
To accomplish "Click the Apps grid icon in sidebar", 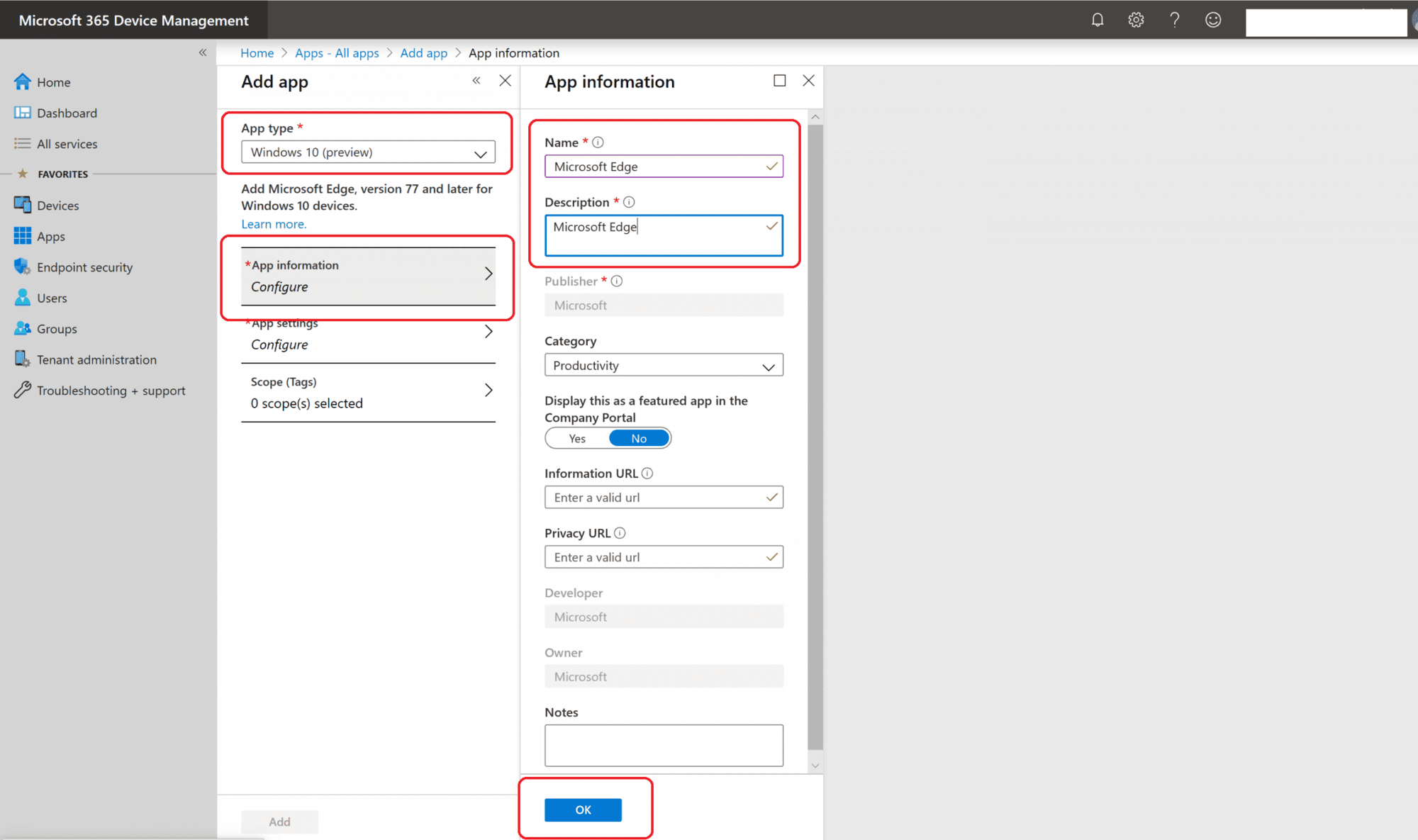I will (23, 236).
